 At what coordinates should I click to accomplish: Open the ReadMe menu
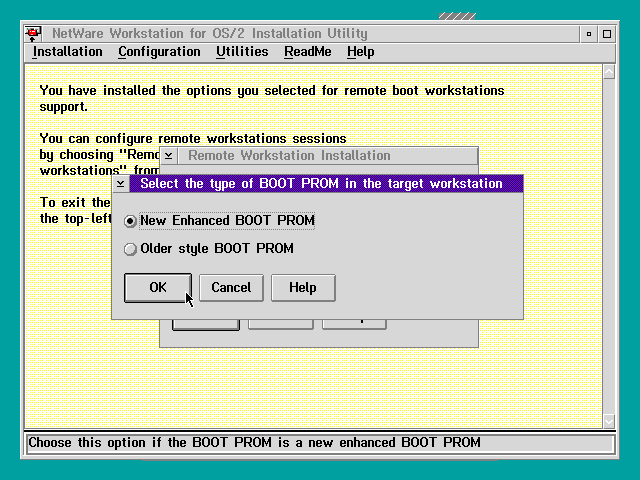point(308,52)
